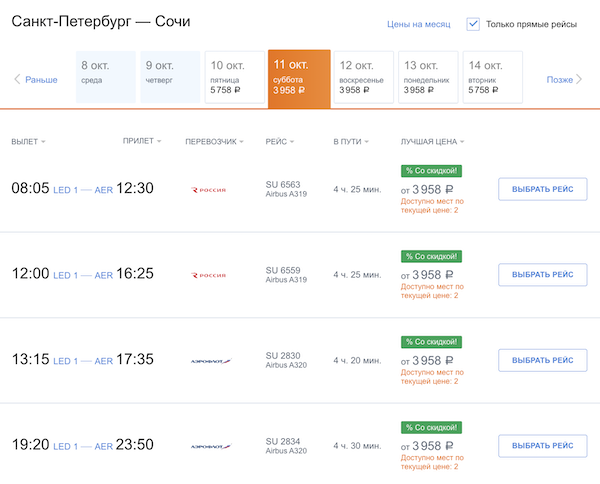
Task: Click the Aeroflot logo for flight SU 2834
Action: [210, 447]
